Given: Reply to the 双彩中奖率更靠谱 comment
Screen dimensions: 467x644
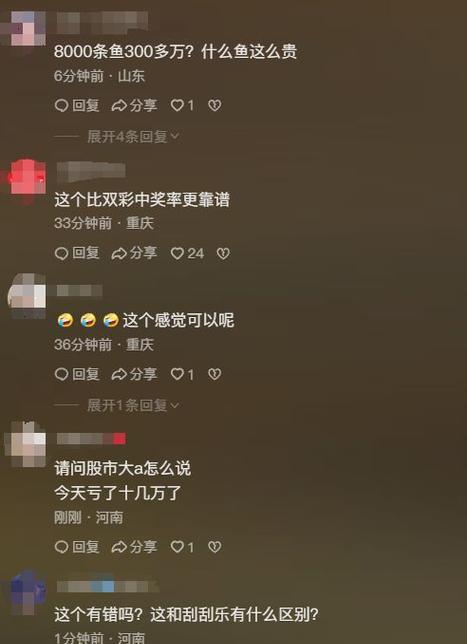Looking at the screenshot, I should pyautogui.click(x=77, y=253).
